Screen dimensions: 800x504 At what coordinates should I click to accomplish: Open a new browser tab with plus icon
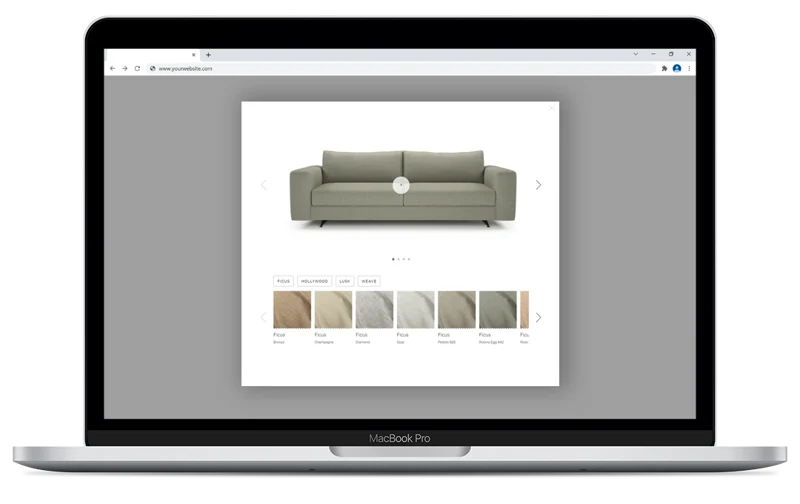tap(208, 55)
